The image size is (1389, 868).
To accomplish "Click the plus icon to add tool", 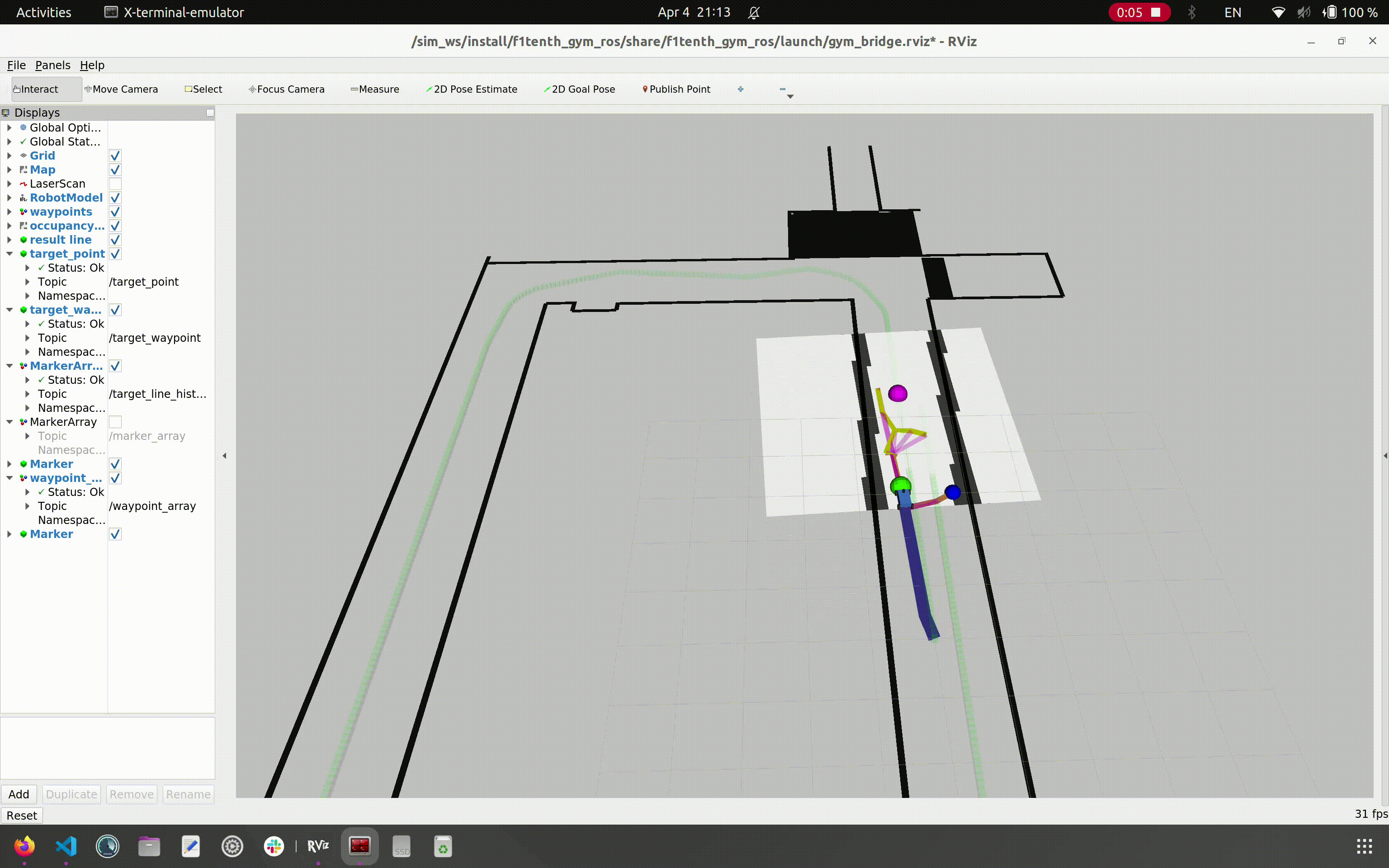I will [x=741, y=89].
